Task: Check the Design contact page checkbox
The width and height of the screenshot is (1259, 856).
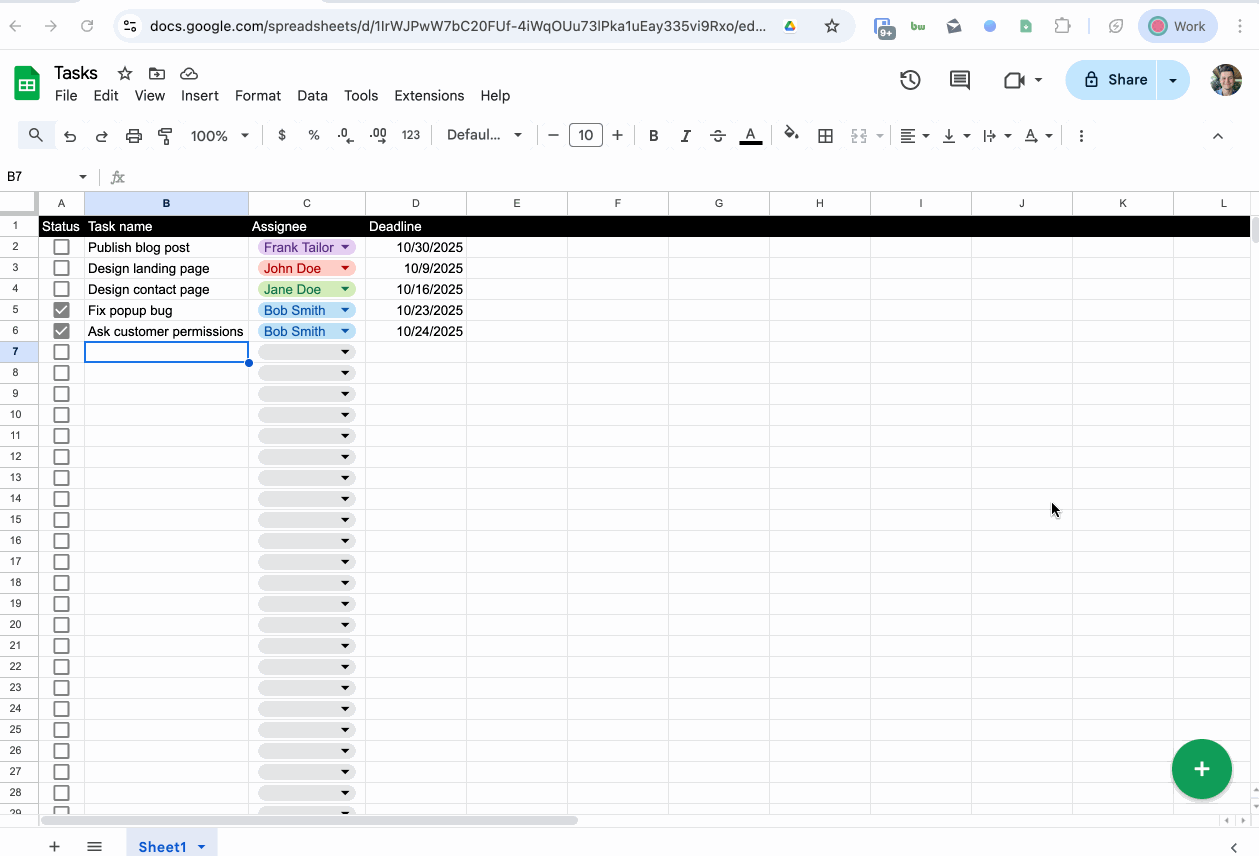Action: pyautogui.click(x=62, y=289)
